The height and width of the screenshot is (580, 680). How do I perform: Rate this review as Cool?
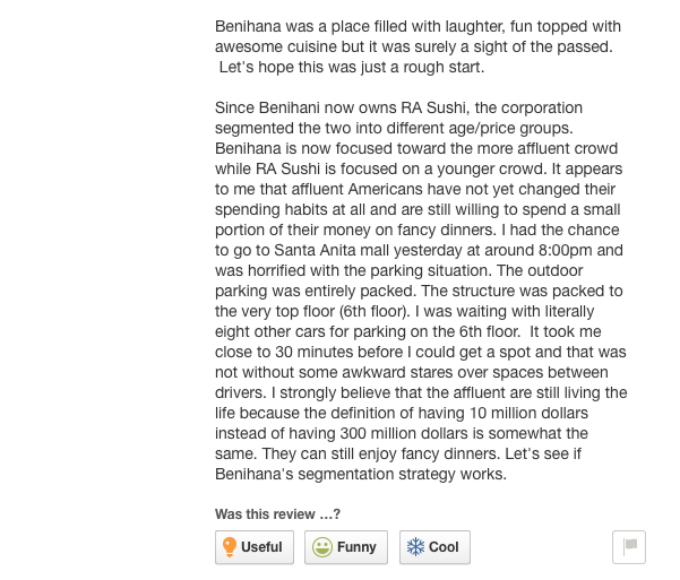tap(435, 547)
